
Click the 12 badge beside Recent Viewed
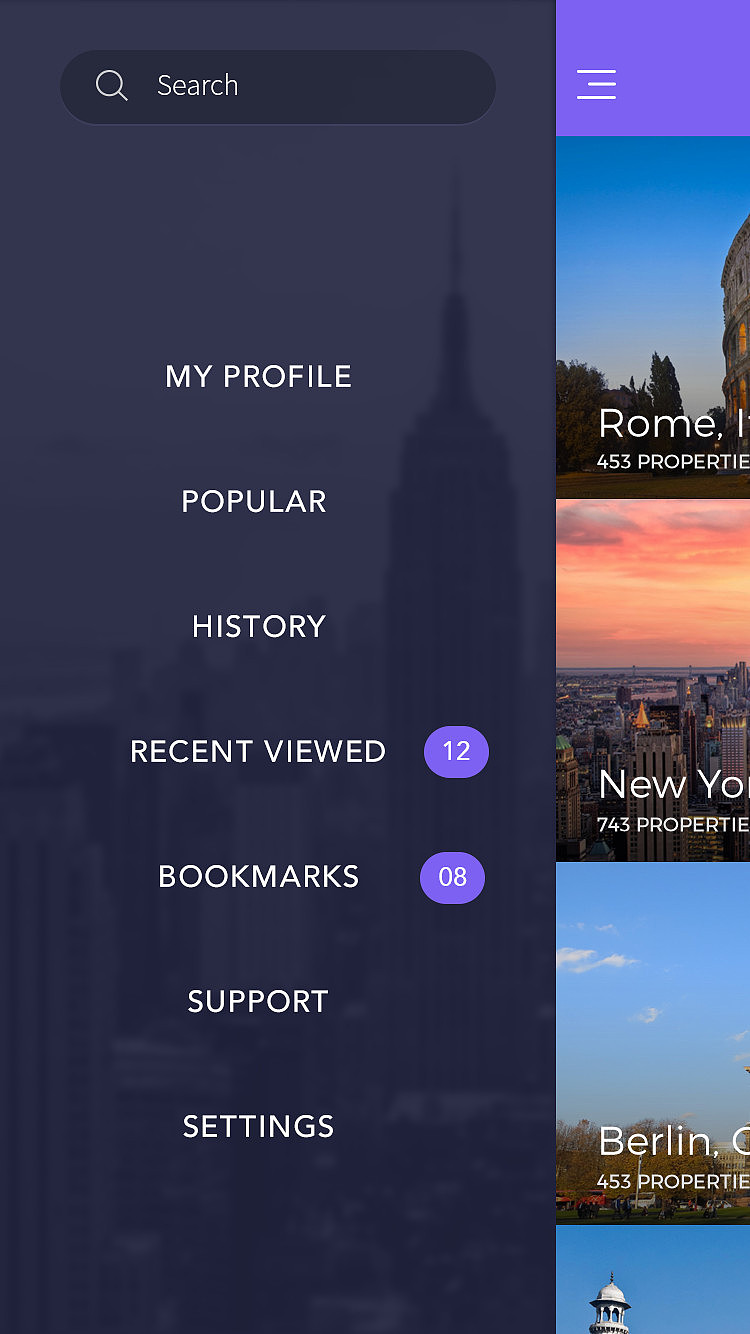(x=456, y=752)
